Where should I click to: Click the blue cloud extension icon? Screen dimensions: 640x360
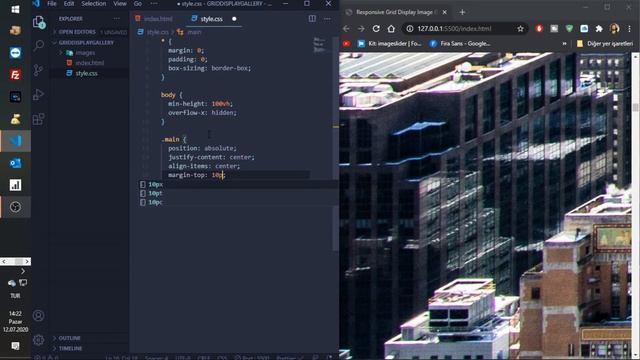click(584, 29)
